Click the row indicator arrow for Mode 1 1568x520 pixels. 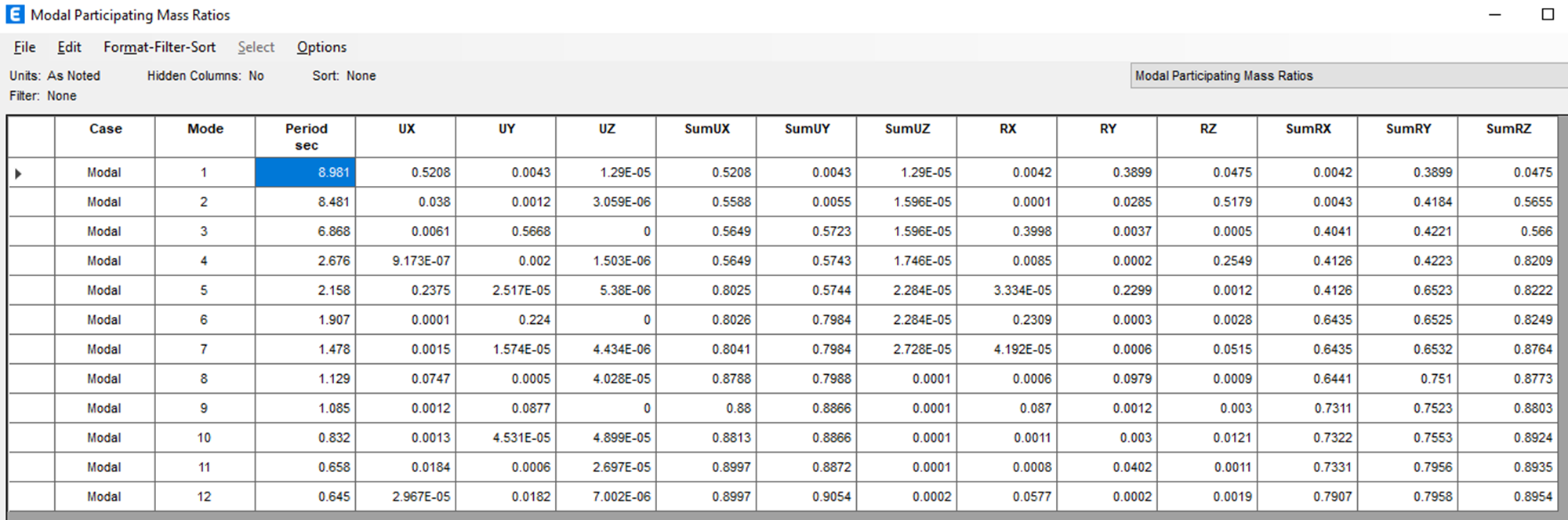click(18, 173)
